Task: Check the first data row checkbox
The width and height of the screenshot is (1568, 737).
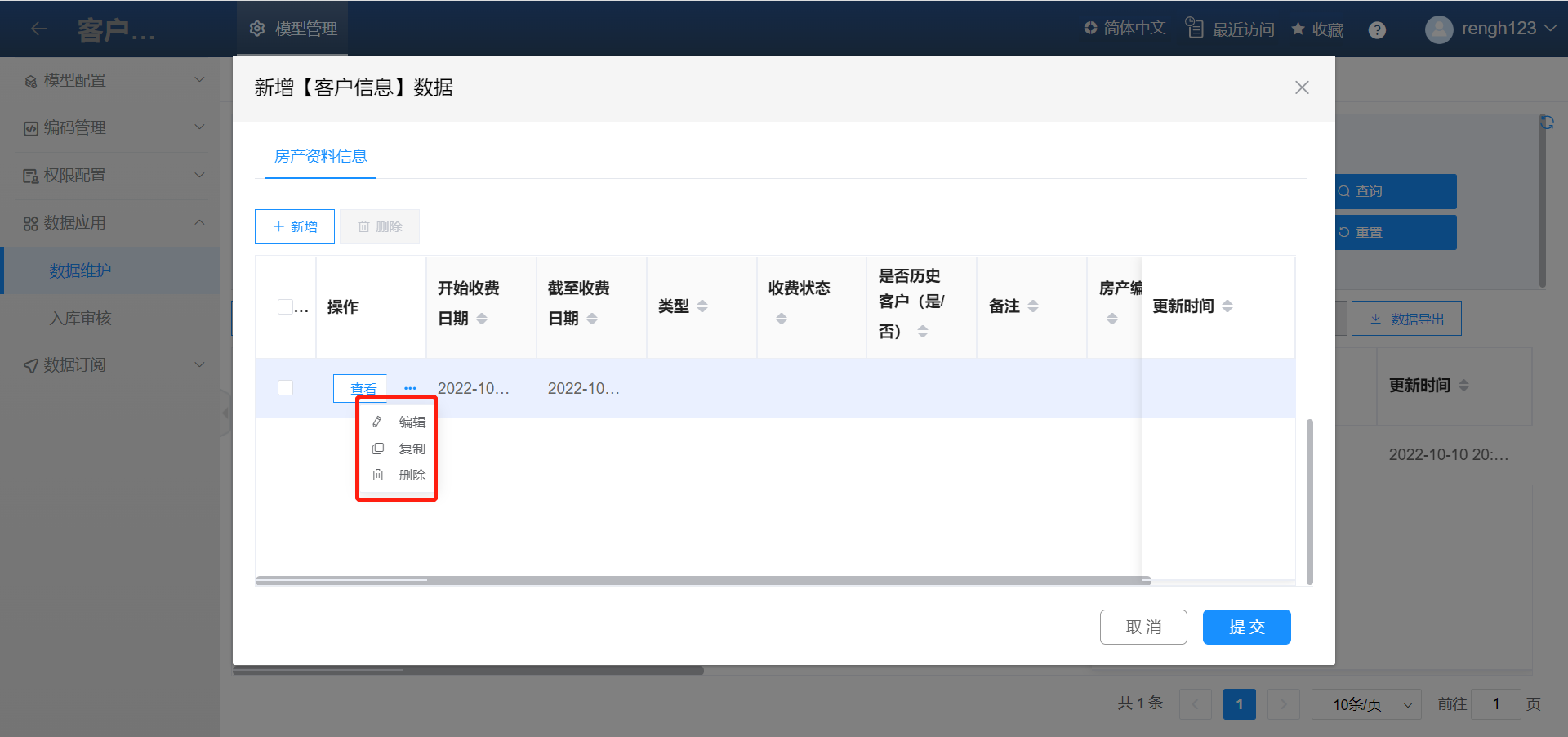Action: 285,388
